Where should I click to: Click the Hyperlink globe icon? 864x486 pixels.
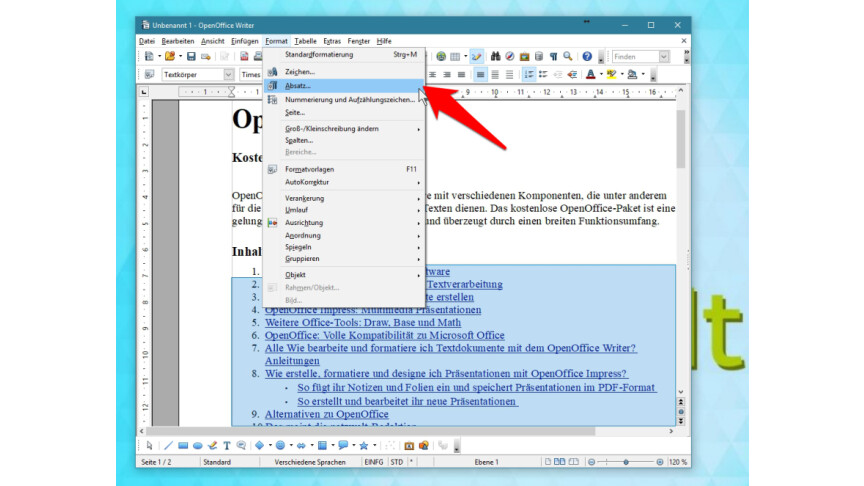pos(441,56)
